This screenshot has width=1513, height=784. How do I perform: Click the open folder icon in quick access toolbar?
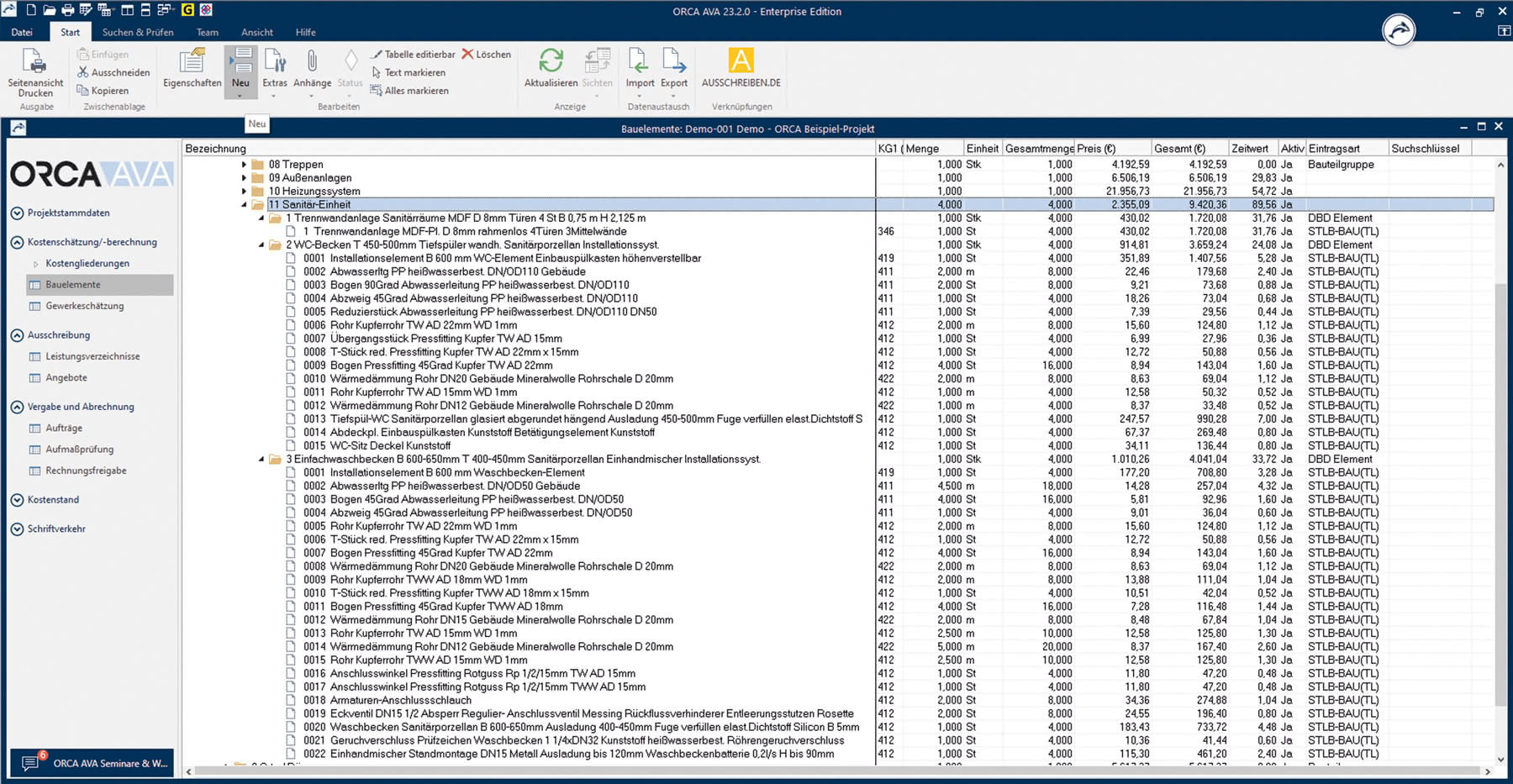(50, 10)
